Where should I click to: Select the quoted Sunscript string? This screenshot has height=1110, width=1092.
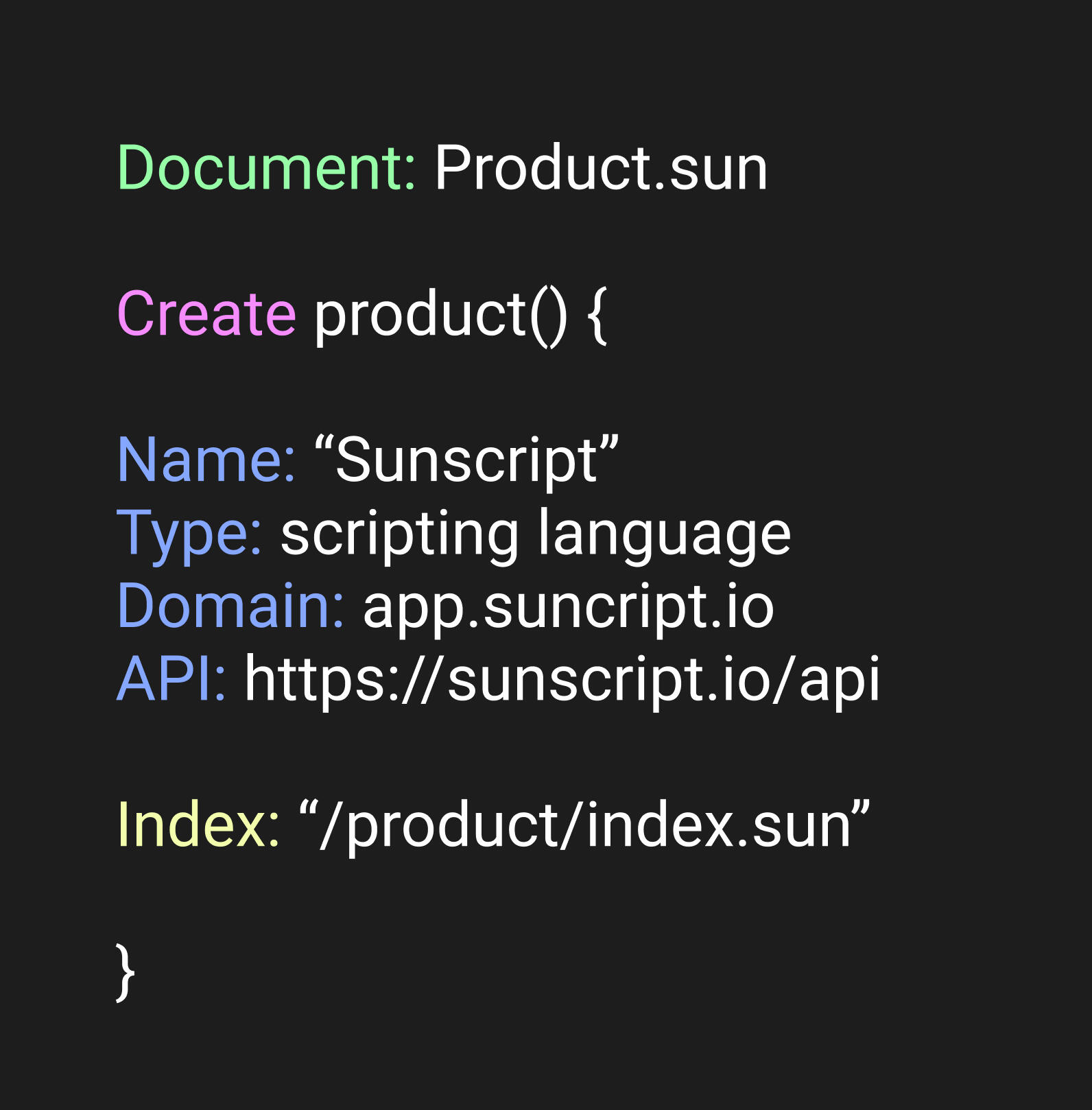click(466, 460)
